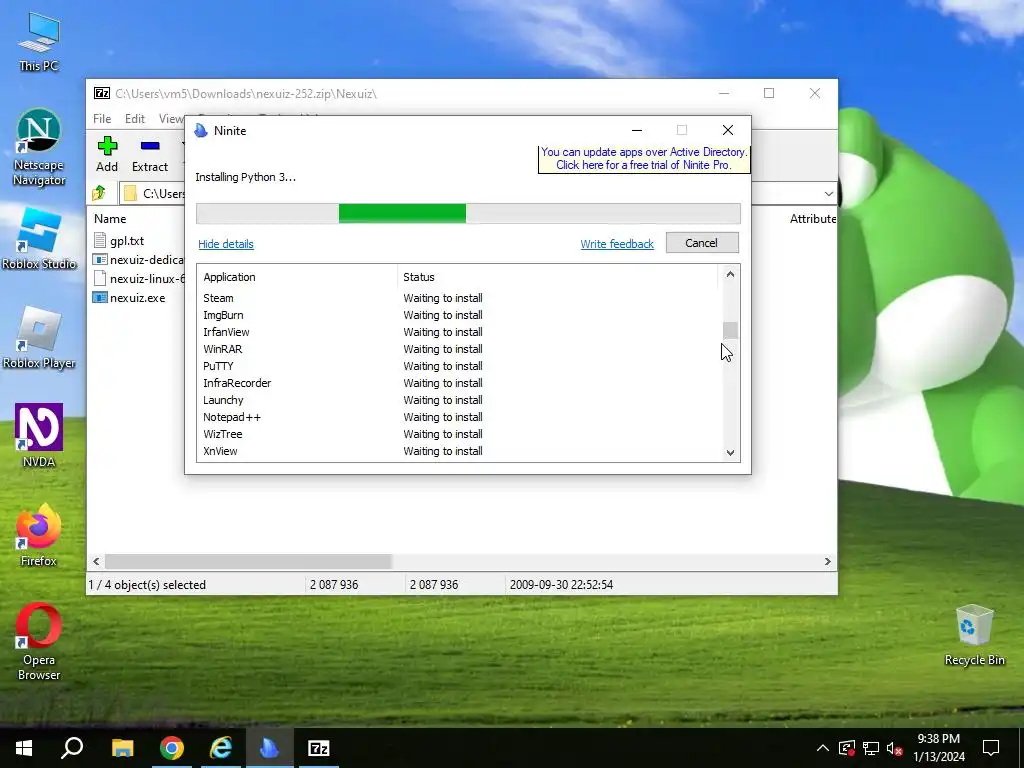Click Ninite list vertical scrollbar thumb
This screenshot has height=768, width=1024.
730,330
